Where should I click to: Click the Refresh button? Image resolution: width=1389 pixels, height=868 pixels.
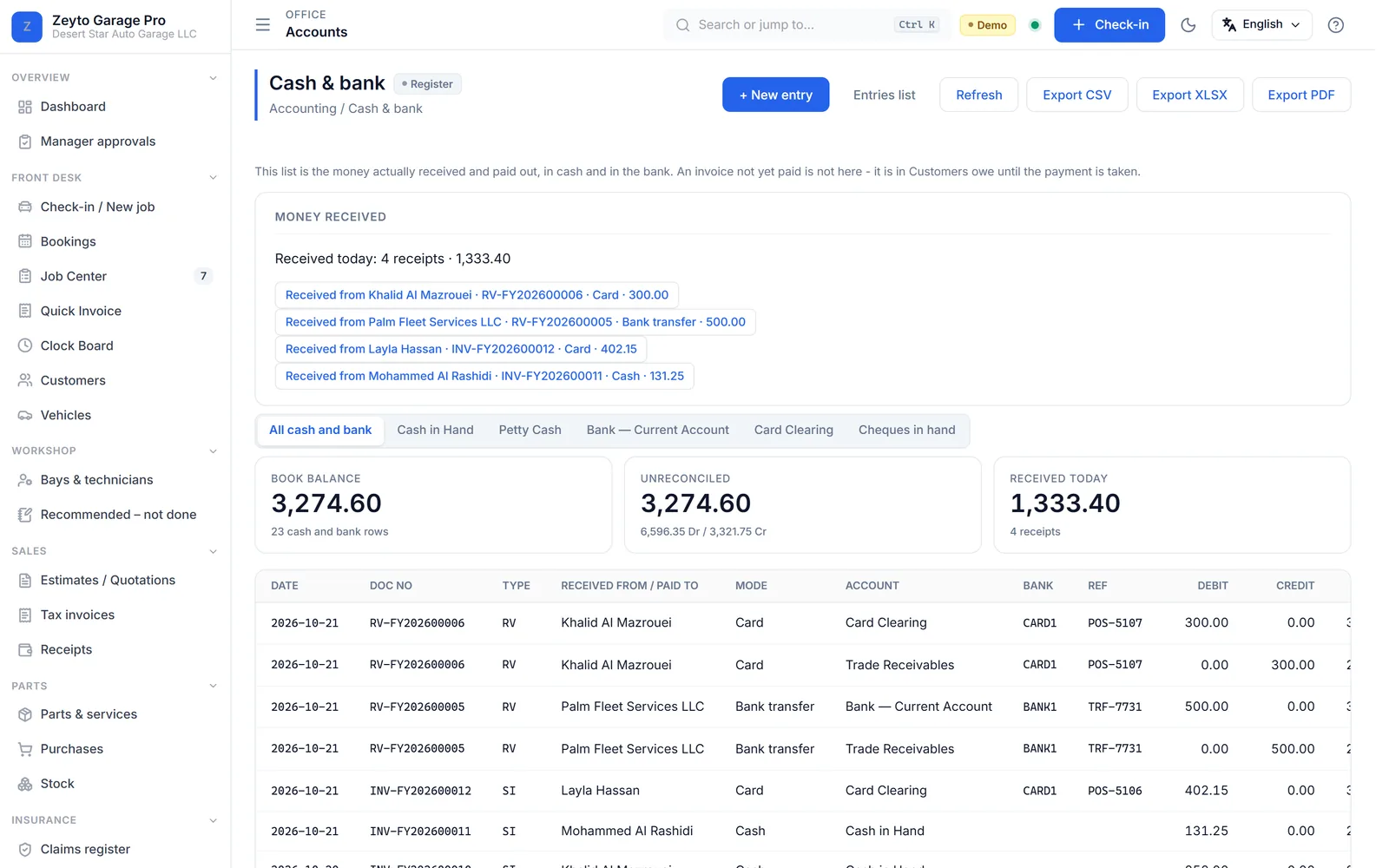pos(978,95)
